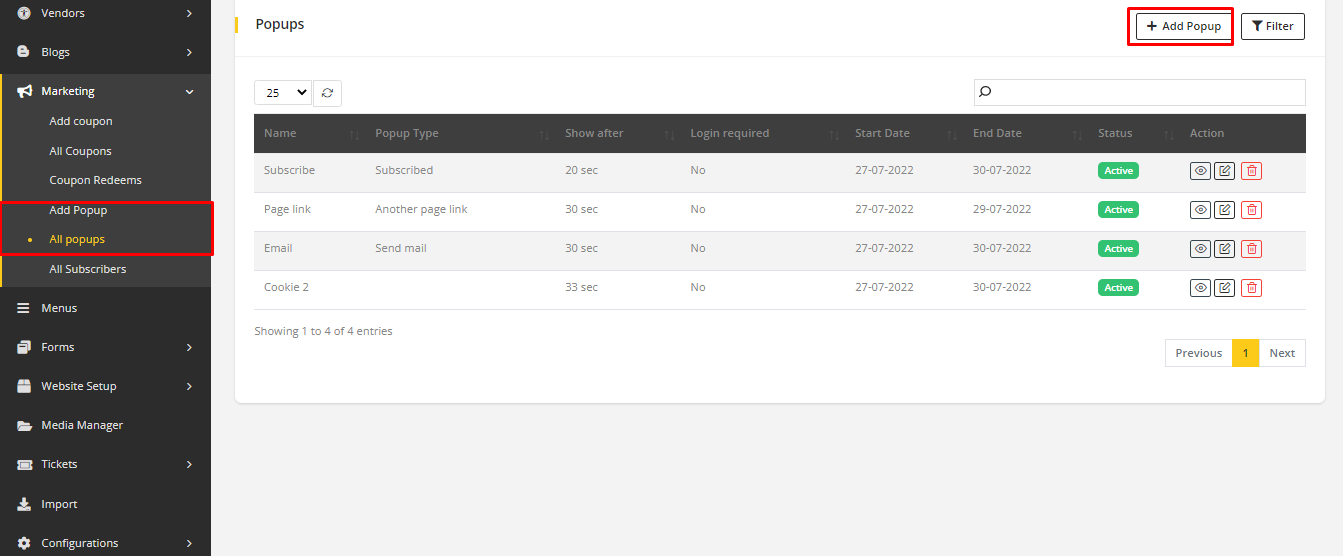The height and width of the screenshot is (556, 1343).
Task: Go to Previous page
Action: click(1198, 353)
